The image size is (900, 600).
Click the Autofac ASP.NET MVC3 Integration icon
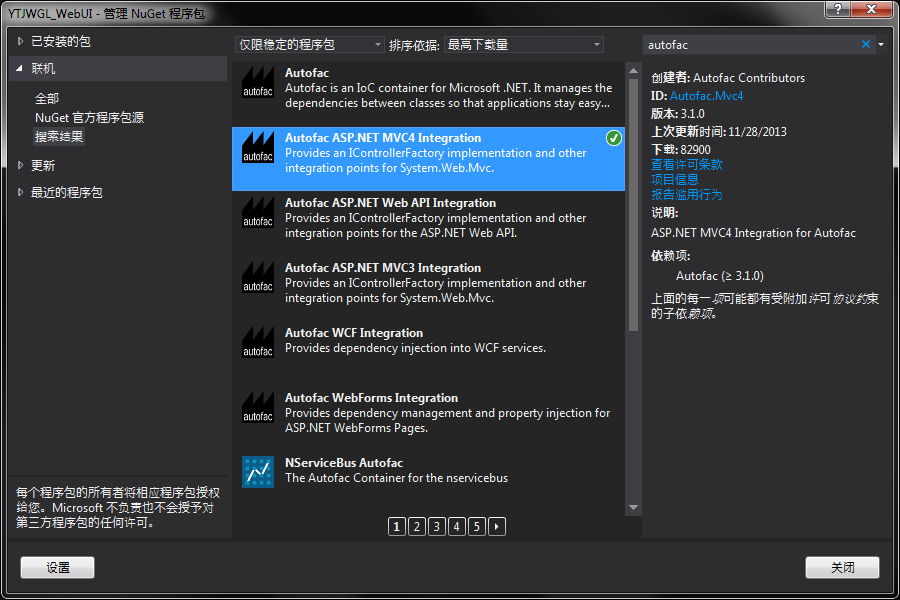click(x=258, y=277)
